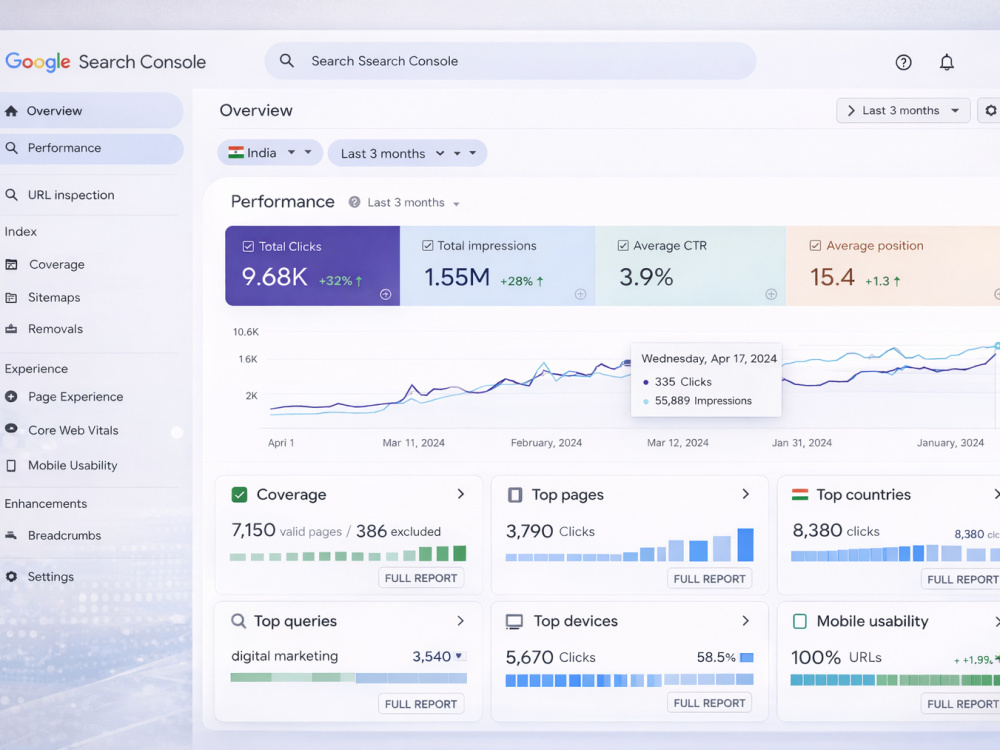1000x750 pixels.
Task: Toggle the Total impressions checkbox
Action: [x=427, y=246]
